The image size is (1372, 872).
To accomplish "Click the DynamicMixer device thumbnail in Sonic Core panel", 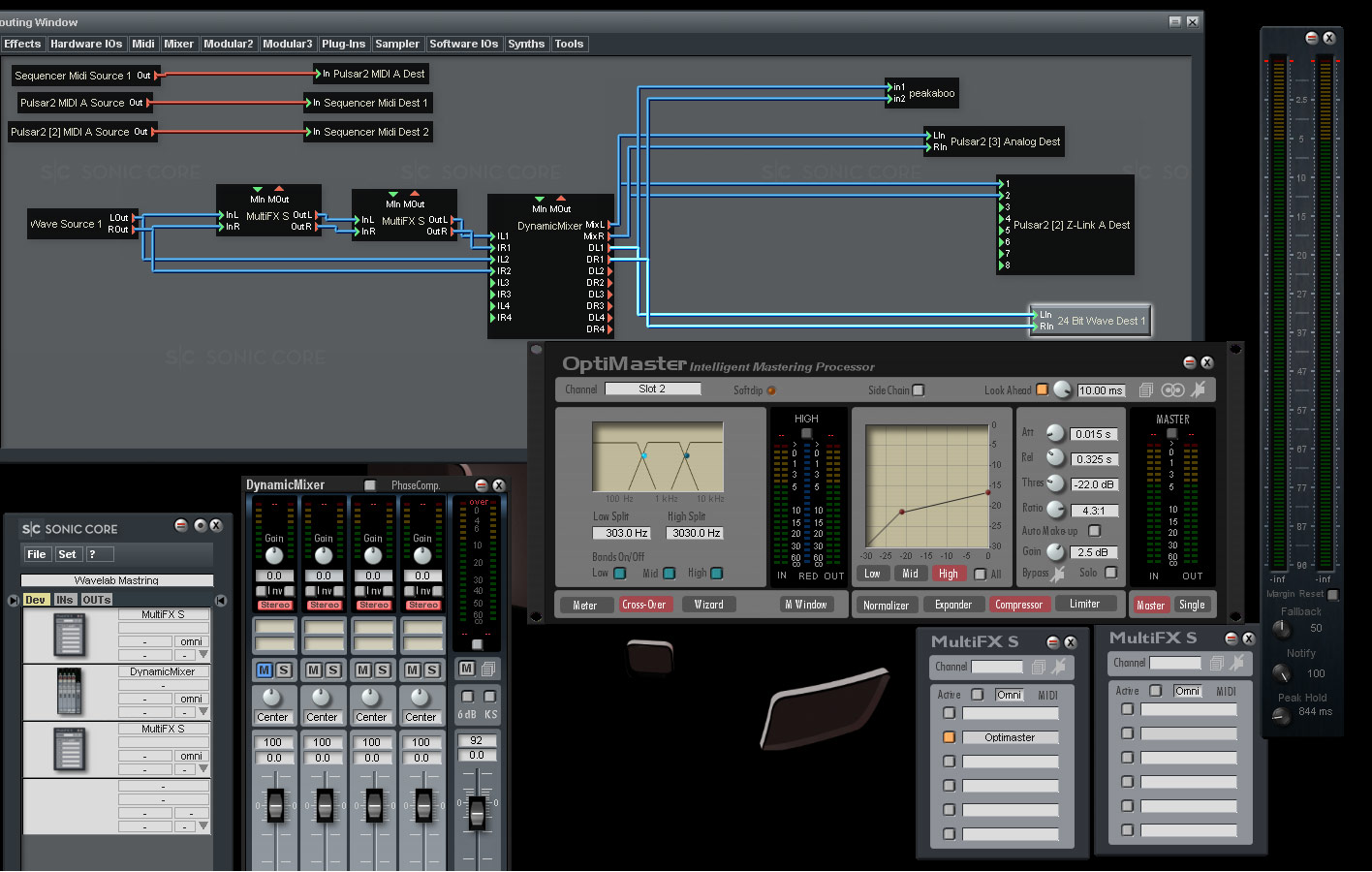I will click(x=70, y=693).
